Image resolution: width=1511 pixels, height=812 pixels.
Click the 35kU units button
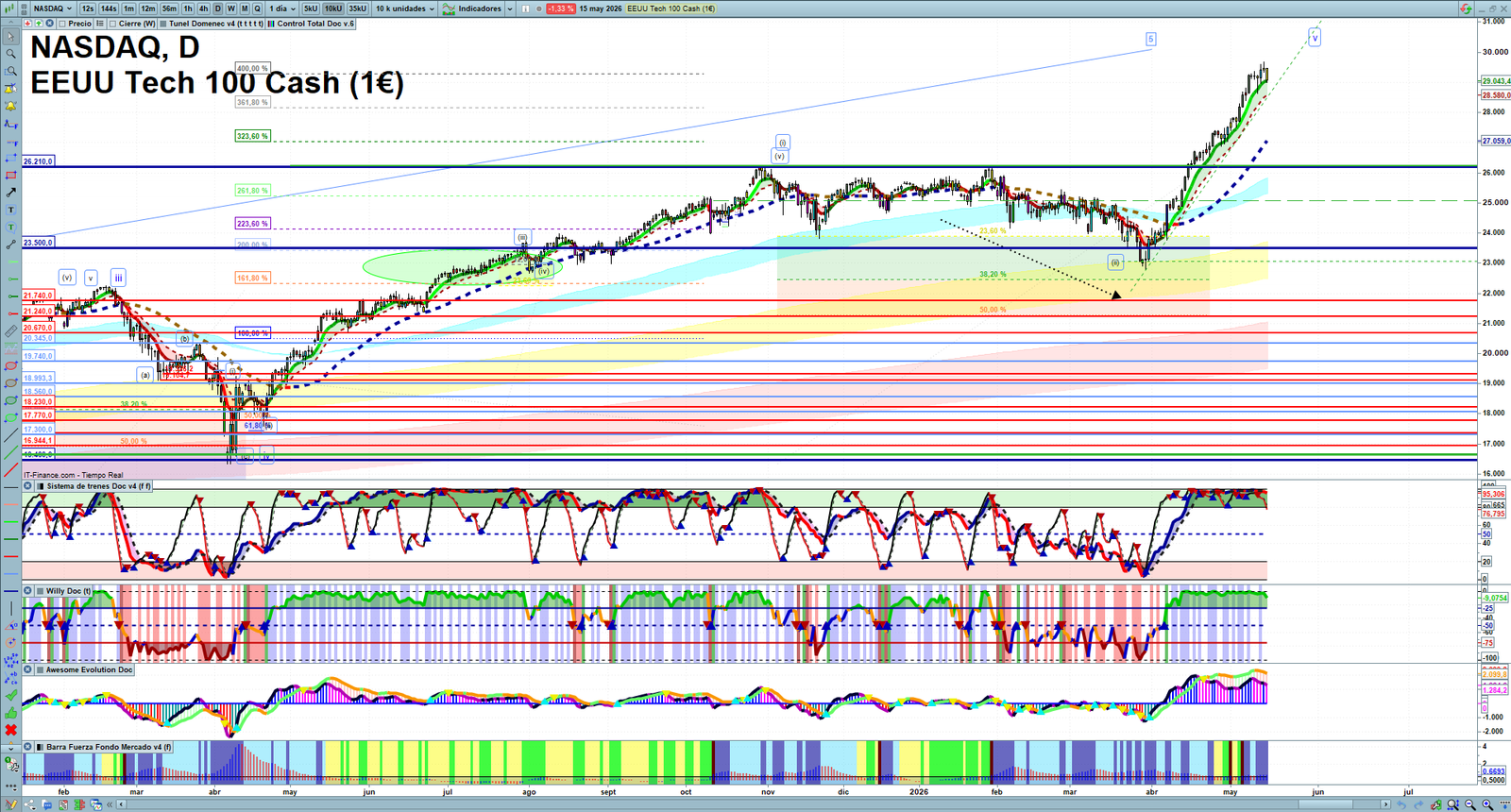pos(358,8)
